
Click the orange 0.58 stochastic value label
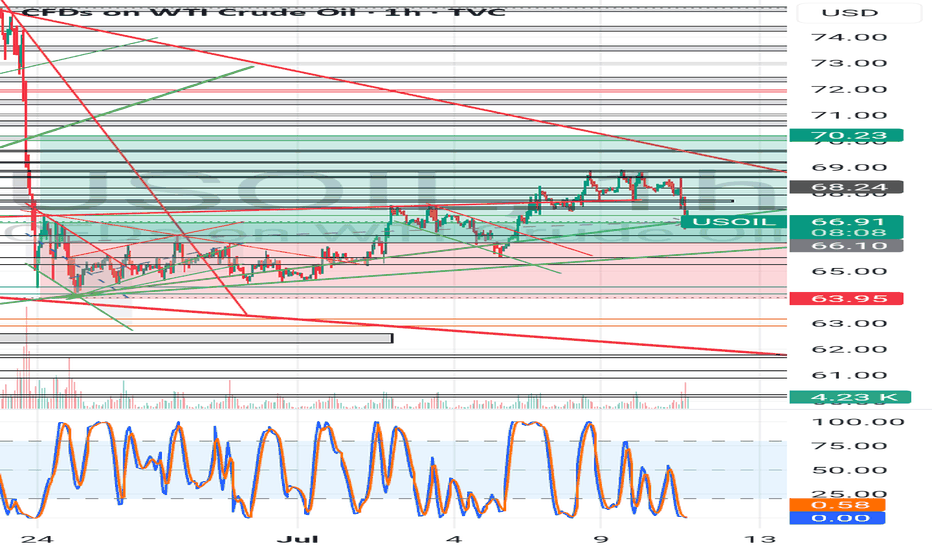pyautogui.click(x=837, y=505)
